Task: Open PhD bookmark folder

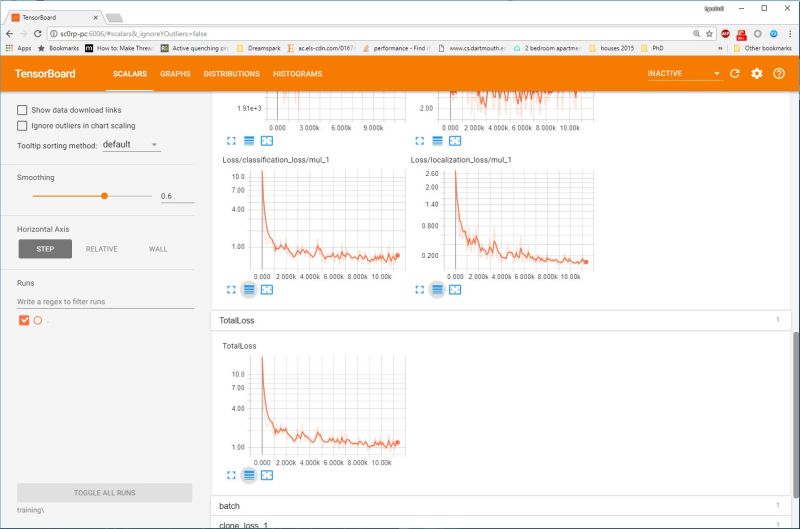Action: pos(653,48)
